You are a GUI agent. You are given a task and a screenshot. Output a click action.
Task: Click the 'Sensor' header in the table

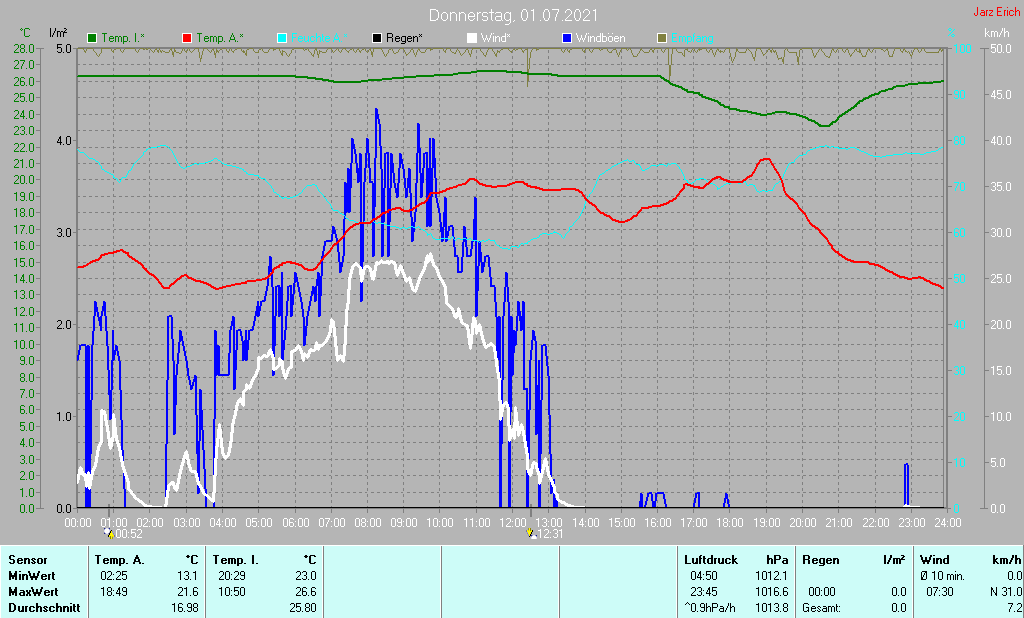pyautogui.click(x=27, y=560)
